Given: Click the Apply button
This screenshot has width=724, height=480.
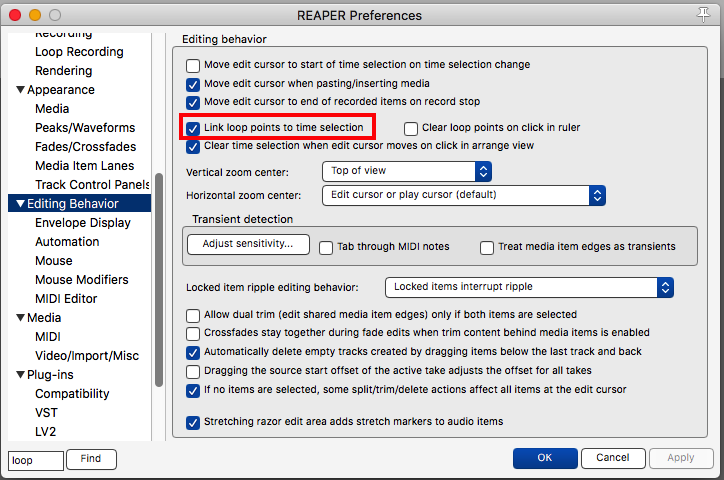Looking at the screenshot, I should pyautogui.click(x=681, y=458).
